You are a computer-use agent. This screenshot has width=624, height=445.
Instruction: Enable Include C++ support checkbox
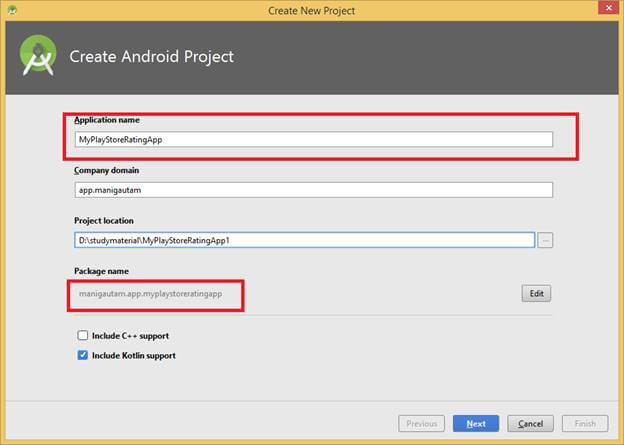point(83,336)
